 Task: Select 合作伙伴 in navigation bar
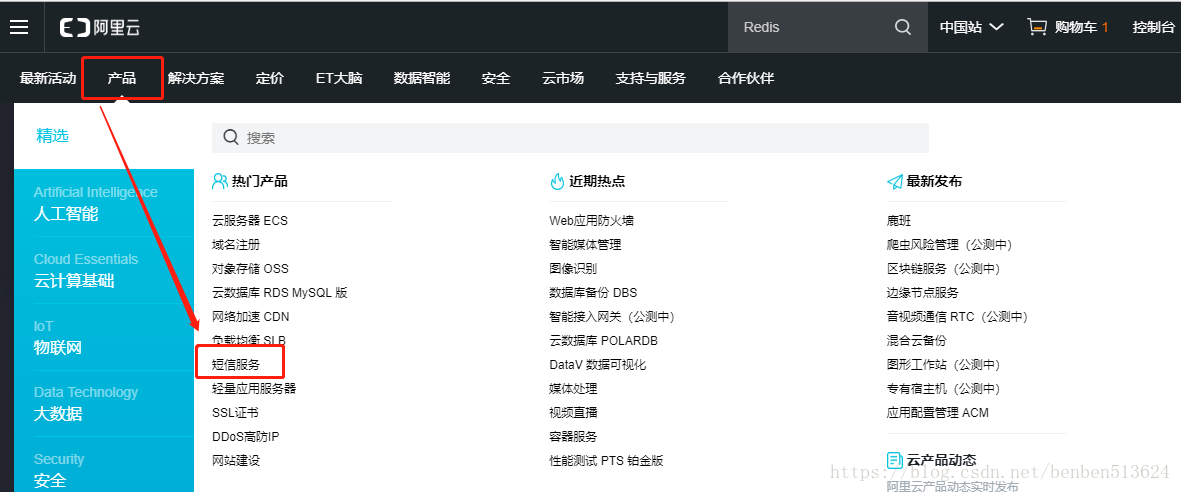[x=746, y=78]
